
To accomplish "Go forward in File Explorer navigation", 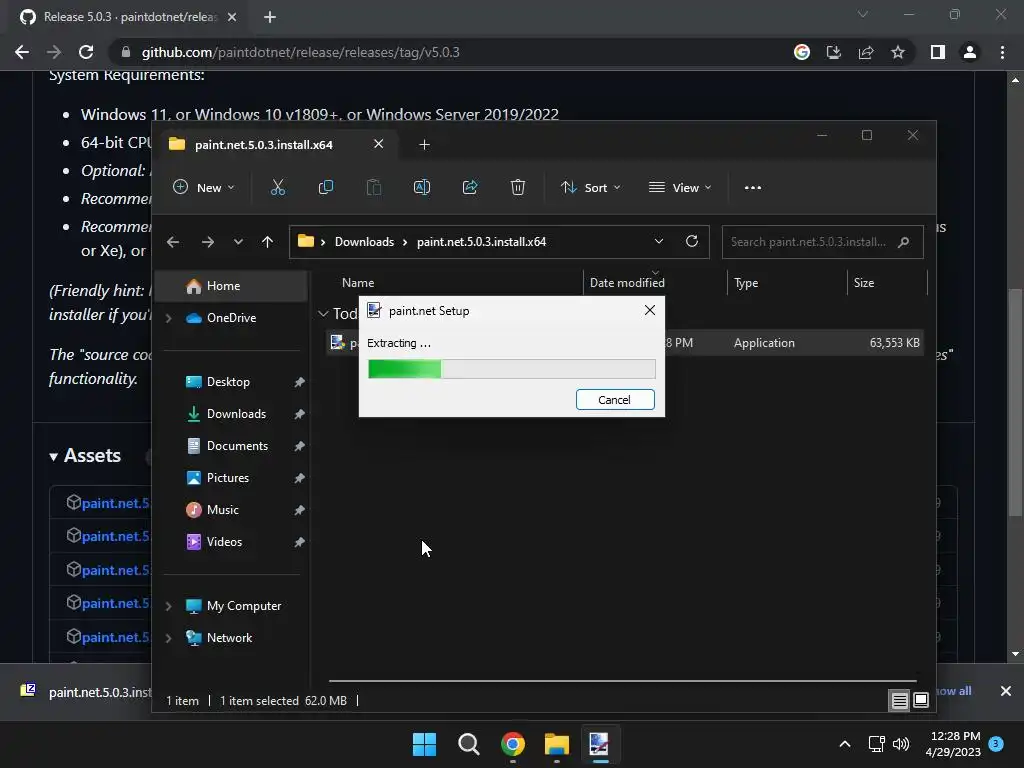I will point(208,242).
